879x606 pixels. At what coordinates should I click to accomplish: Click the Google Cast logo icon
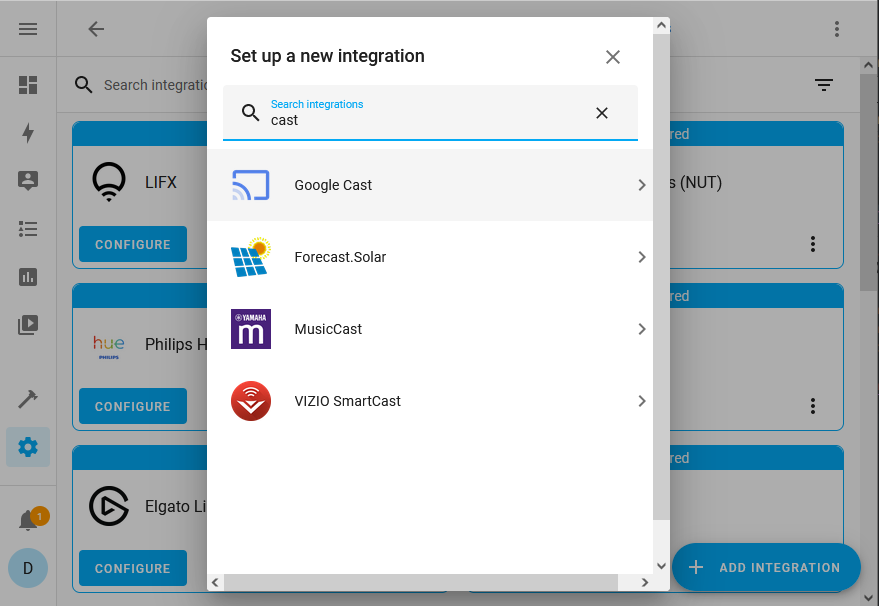[x=251, y=185]
